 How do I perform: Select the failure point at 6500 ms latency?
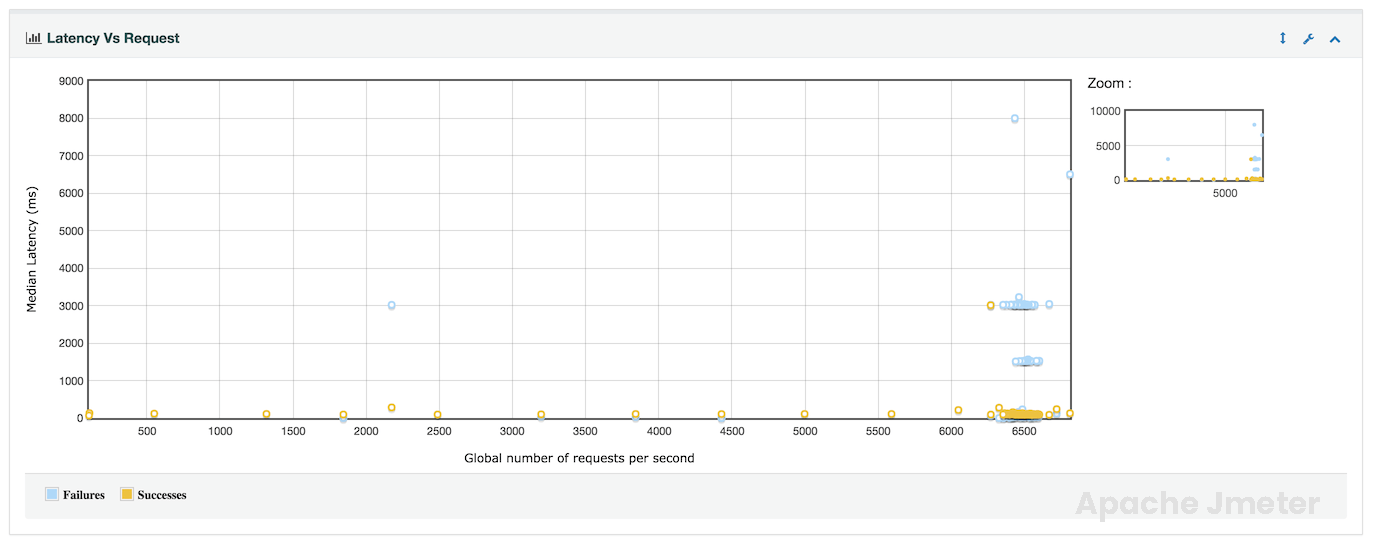click(x=1069, y=174)
